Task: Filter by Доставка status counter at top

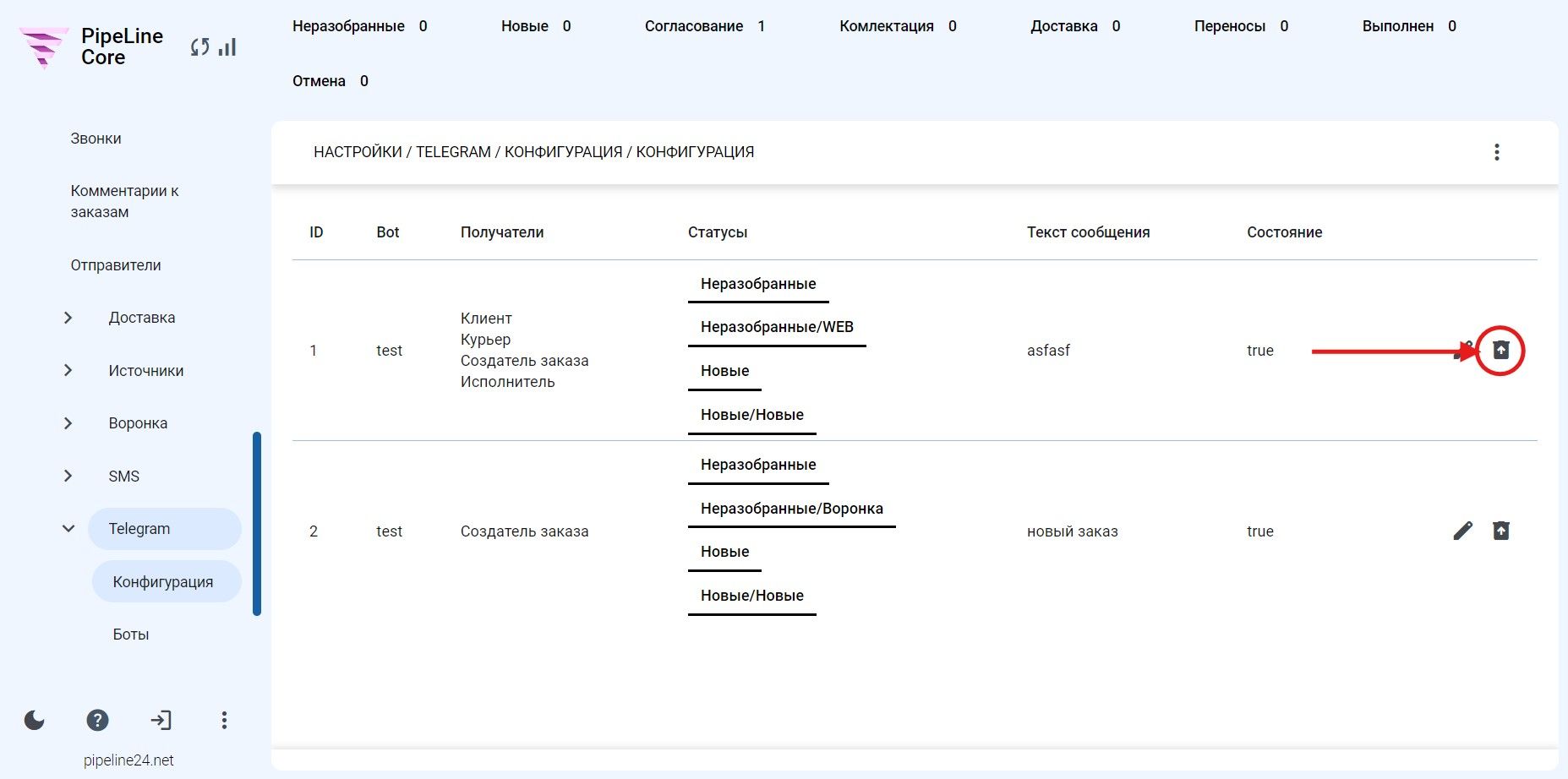Action: pyautogui.click(x=1075, y=26)
